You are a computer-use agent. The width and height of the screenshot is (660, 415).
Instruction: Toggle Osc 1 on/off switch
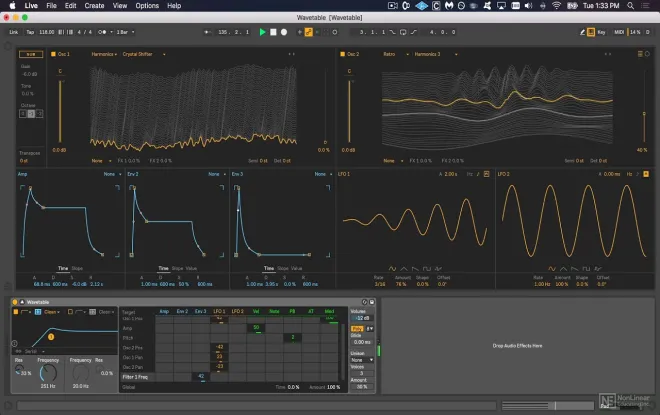pyautogui.click(x=53, y=54)
